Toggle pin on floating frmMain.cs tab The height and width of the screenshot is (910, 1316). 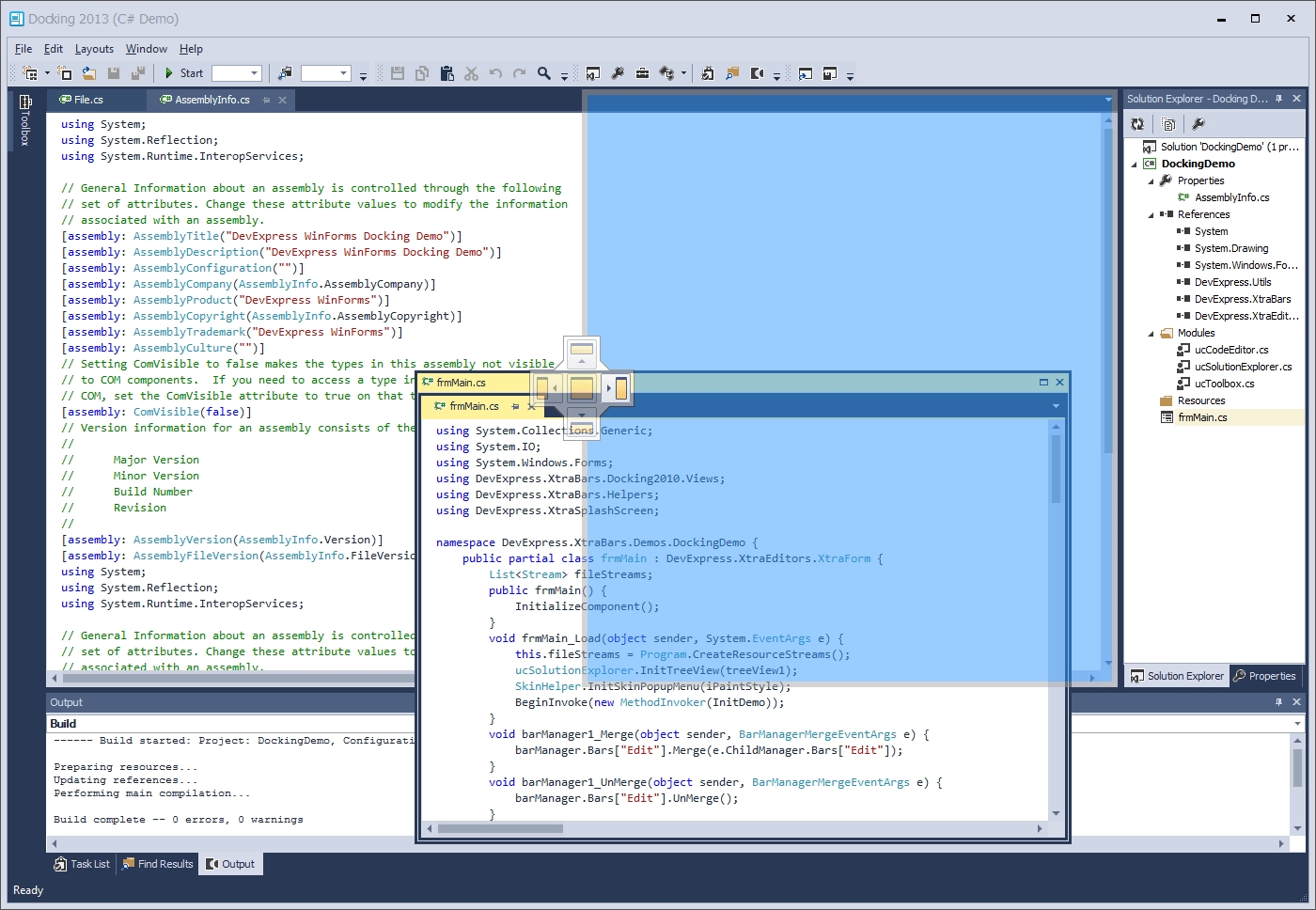[x=515, y=406]
